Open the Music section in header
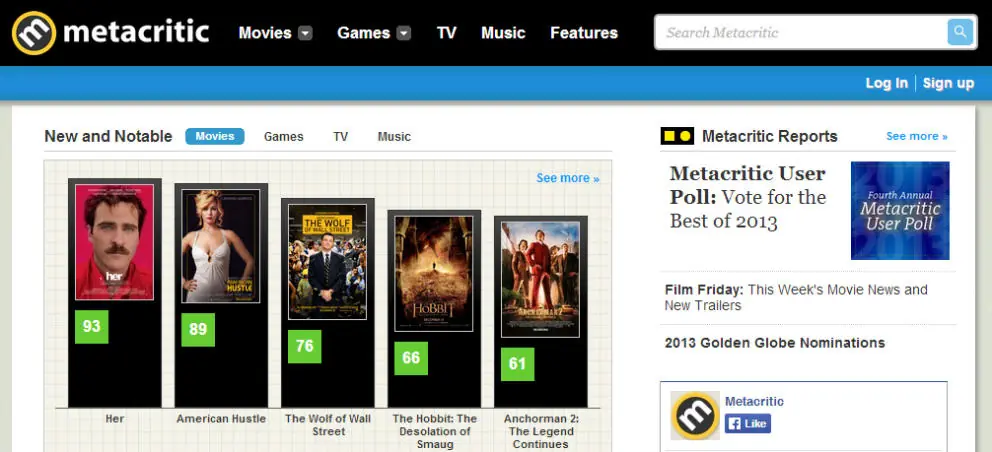The image size is (992, 452). coord(503,33)
